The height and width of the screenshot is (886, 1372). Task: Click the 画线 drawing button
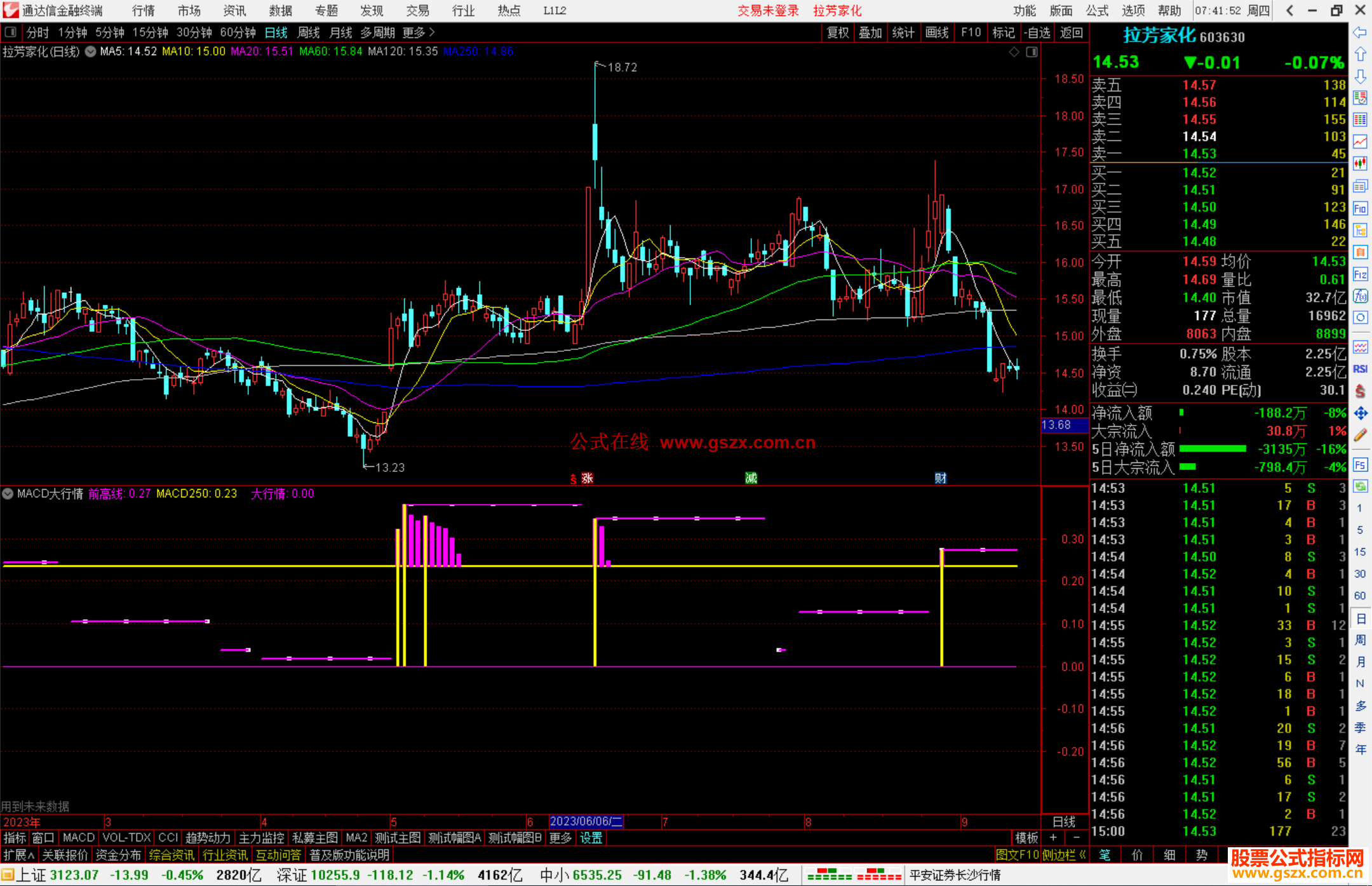point(937,32)
